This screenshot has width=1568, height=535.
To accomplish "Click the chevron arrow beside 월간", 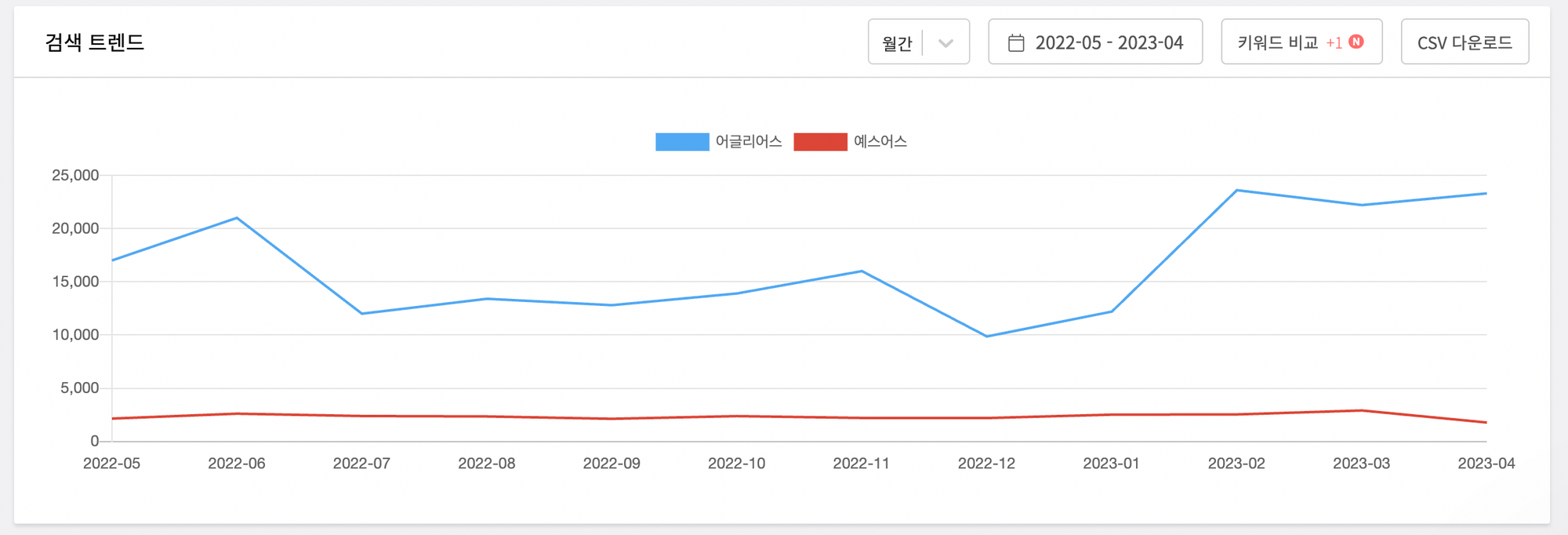I will tap(946, 43).
